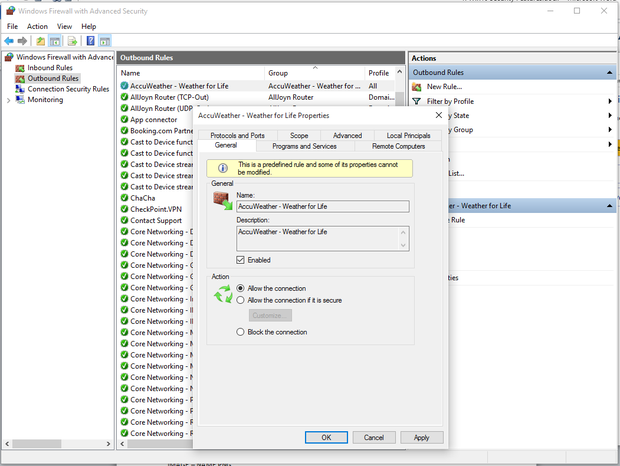
Task: Click green check icon for ChaCha rule
Action: coord(124,198)
